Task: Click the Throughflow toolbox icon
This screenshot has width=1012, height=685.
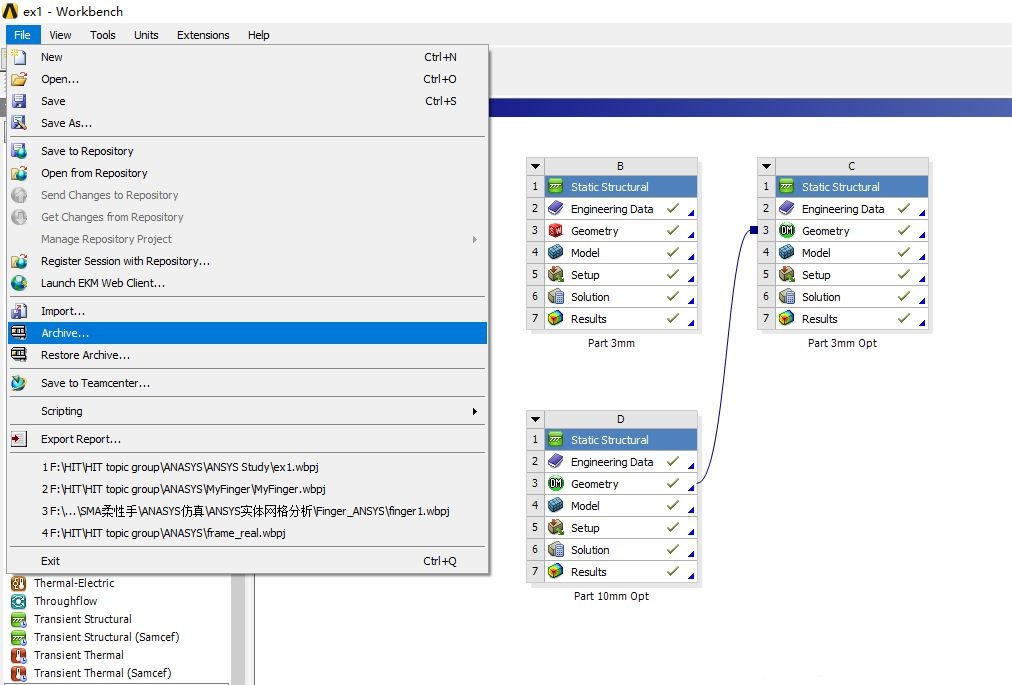Action: (19, 601)
